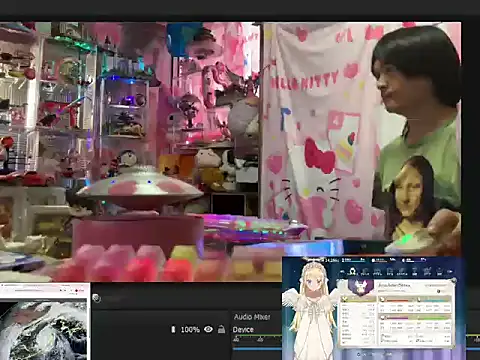This screenshot has width=480, height=360.
Task: Click the red stat bar in the game panel
Action: (397, 300)
